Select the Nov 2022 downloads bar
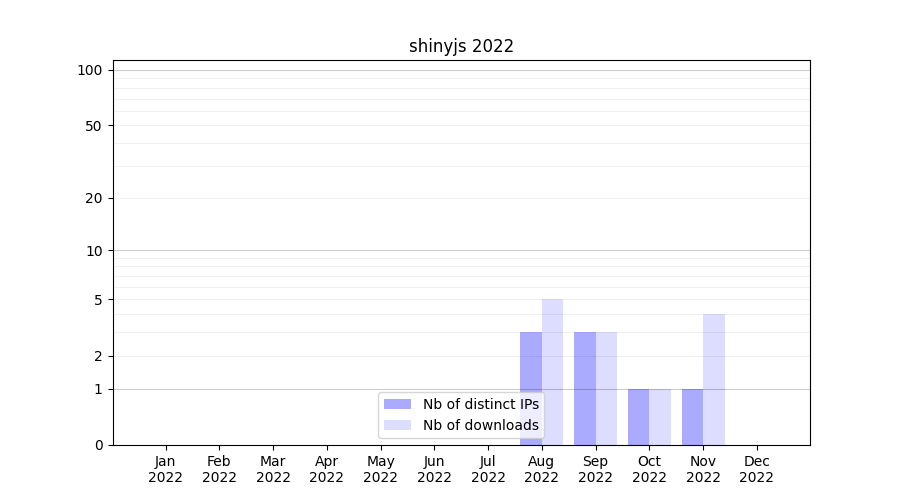Image resolution: width=900 pixels, height=500 pixels. pyautogui.click(x=714, y=380)
